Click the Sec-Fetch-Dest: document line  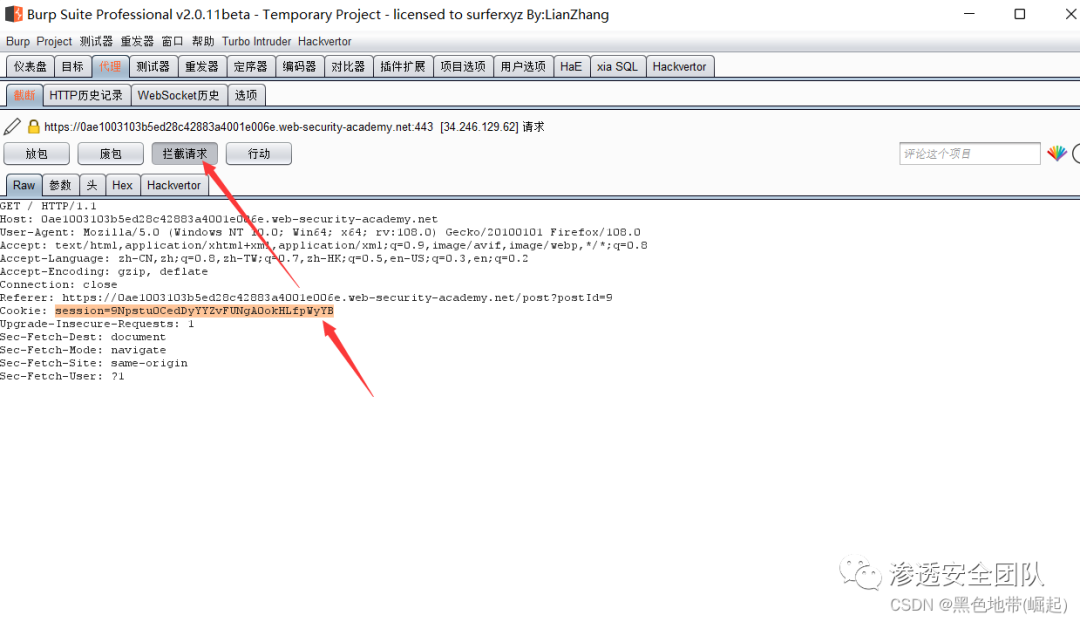[x=83, y=337]
